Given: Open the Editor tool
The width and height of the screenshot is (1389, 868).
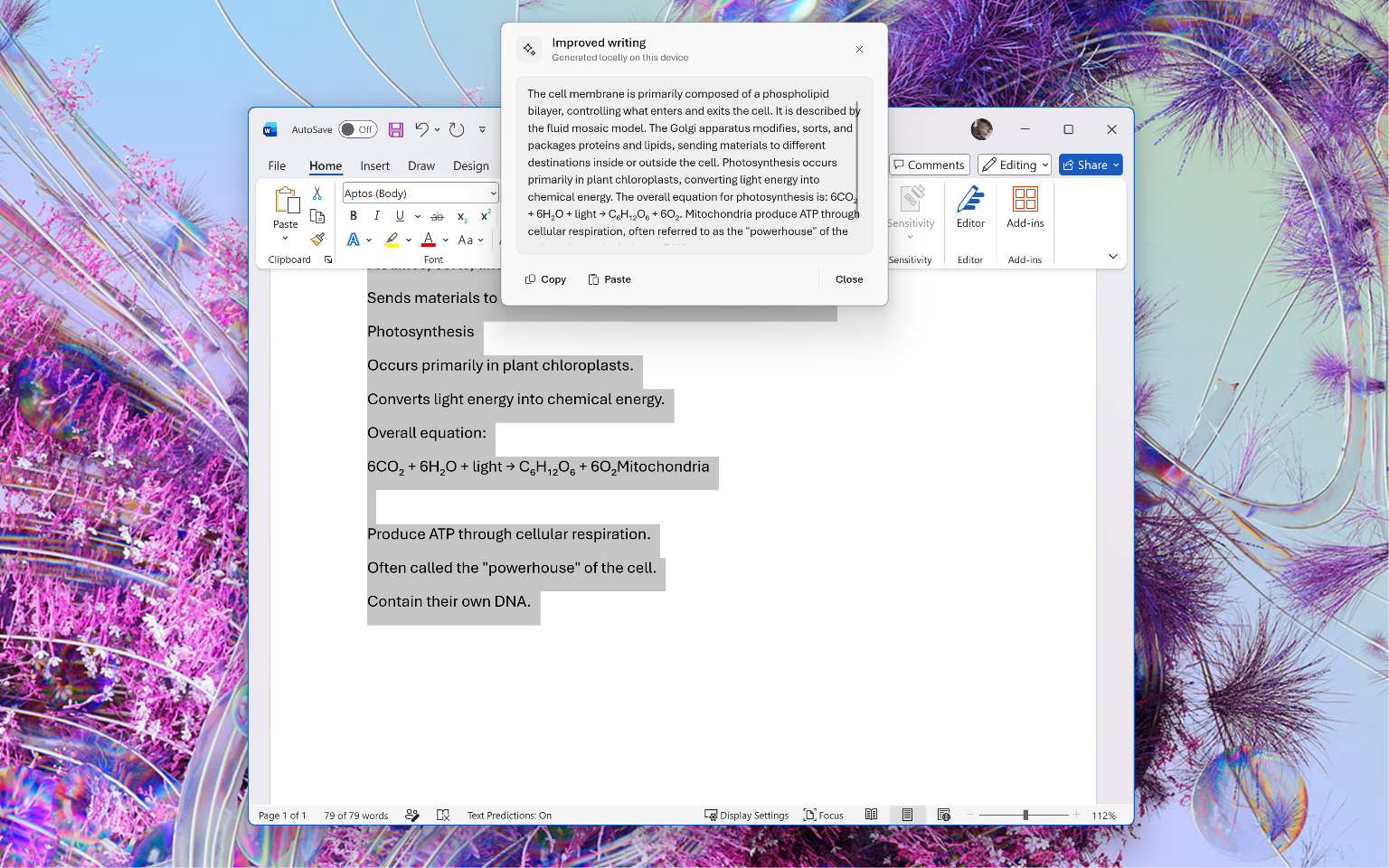Looking at the screenshot, I should (x=970, y=207).
